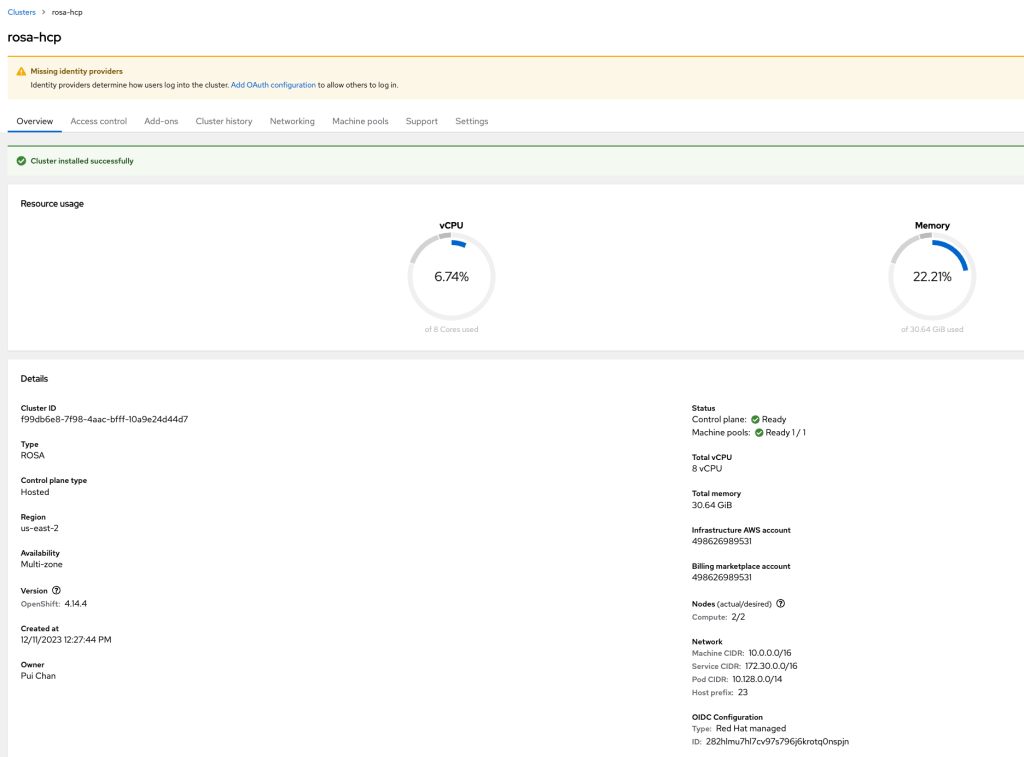Click the Machine pools Ready status icon
Viewport: 1024px width, 757px height.
759,433
